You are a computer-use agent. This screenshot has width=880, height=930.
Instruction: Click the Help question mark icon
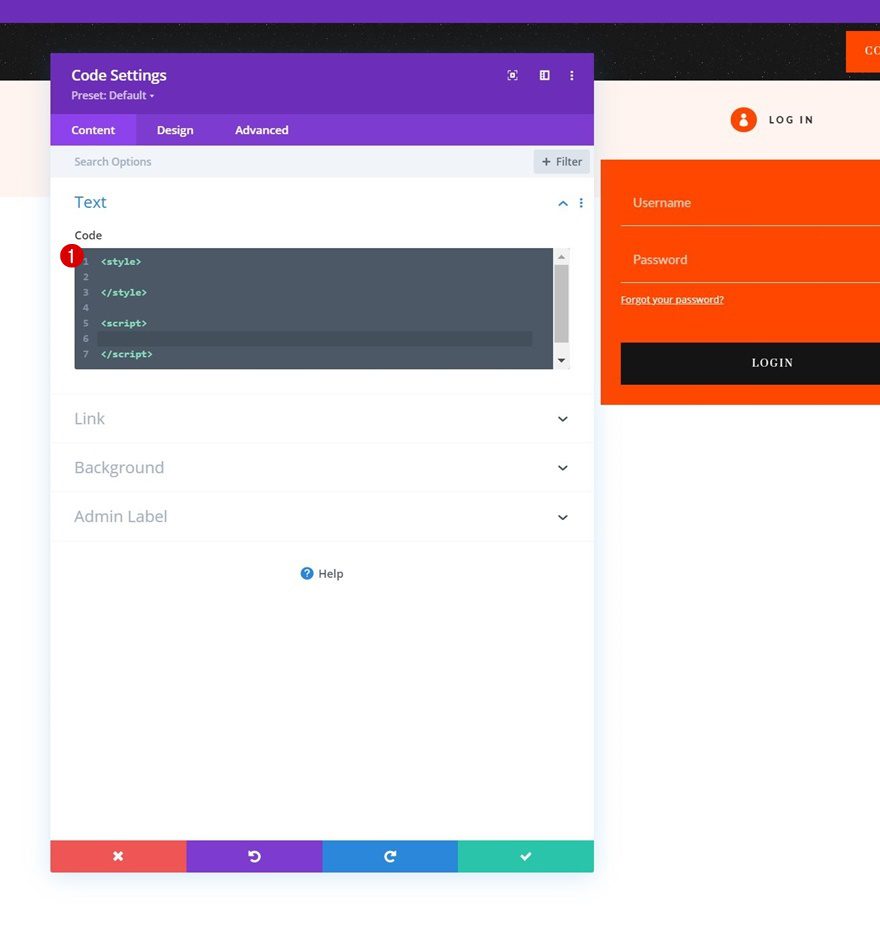[x=306, y=573]
